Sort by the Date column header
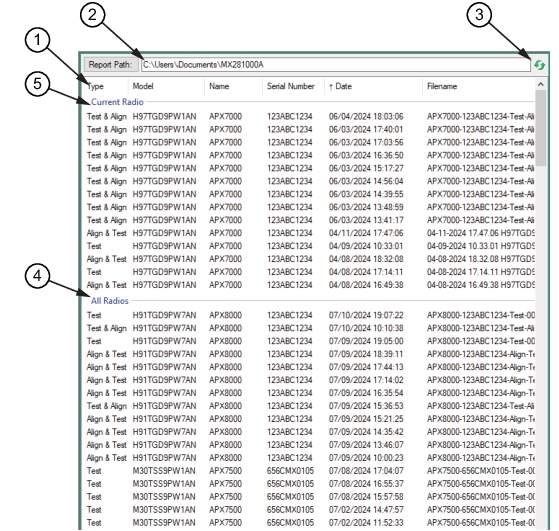The width and height of the screenshot is (559, 531). click(373, 86)
